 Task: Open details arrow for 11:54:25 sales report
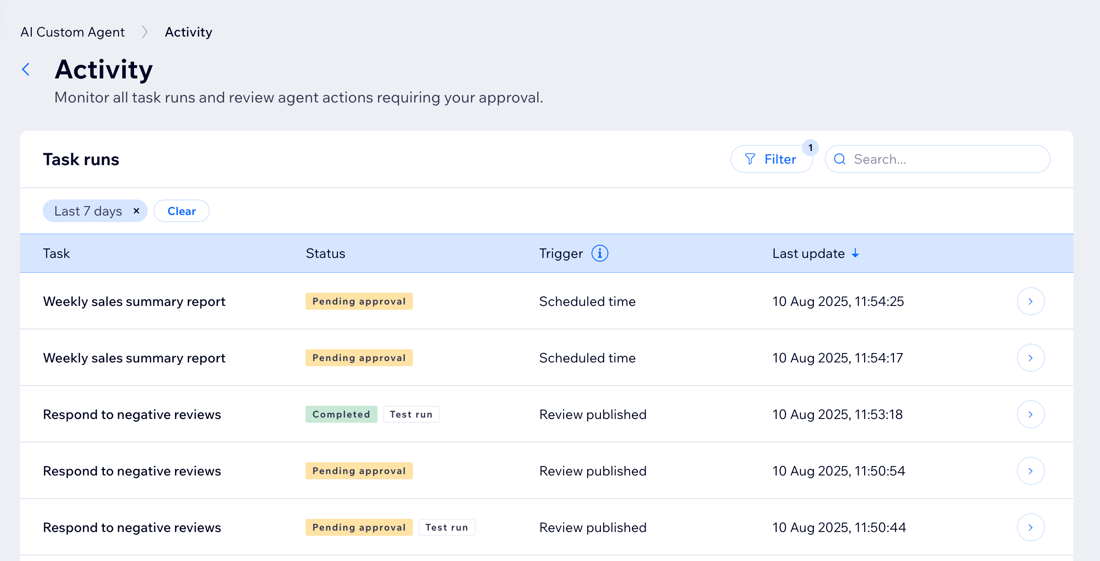tap(1030, 301)
